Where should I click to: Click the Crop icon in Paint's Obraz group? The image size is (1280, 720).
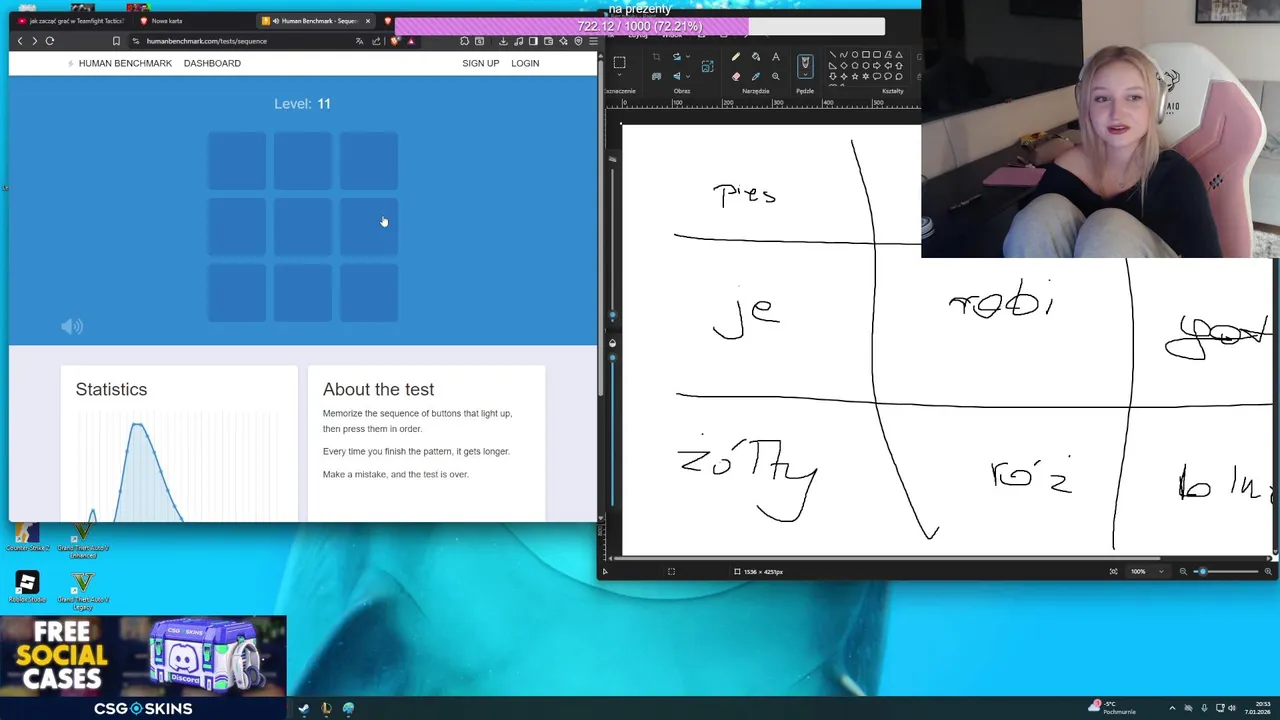[656, 57]
